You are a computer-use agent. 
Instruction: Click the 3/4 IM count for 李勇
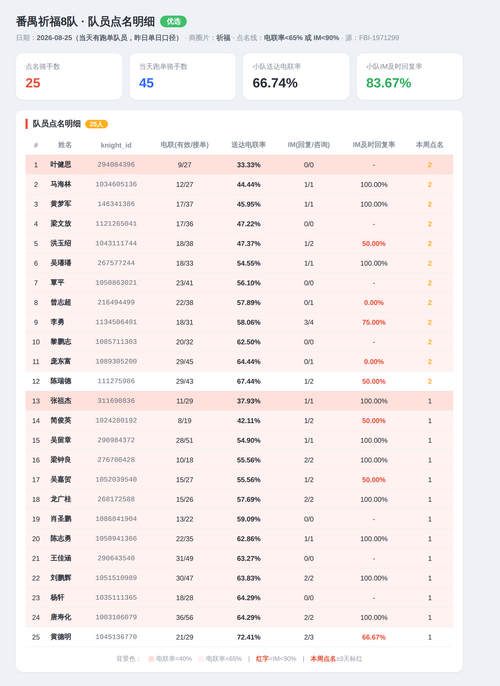[308, 322]
